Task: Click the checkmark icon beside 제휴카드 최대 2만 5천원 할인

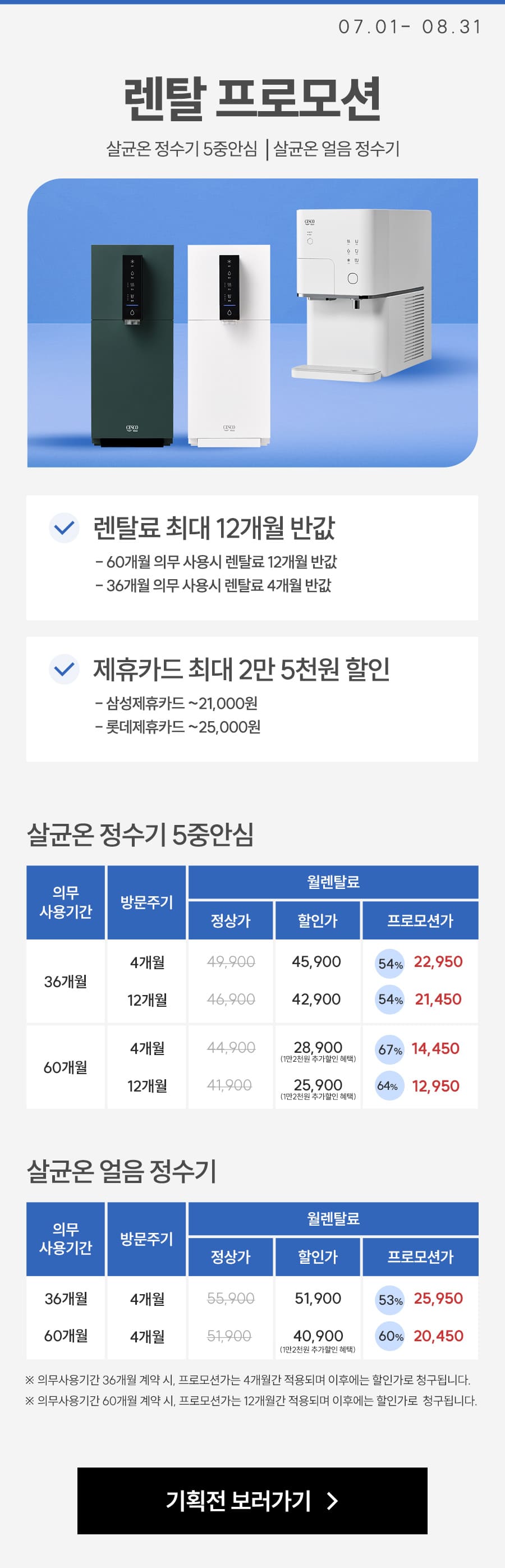Action: click(64, 670)
